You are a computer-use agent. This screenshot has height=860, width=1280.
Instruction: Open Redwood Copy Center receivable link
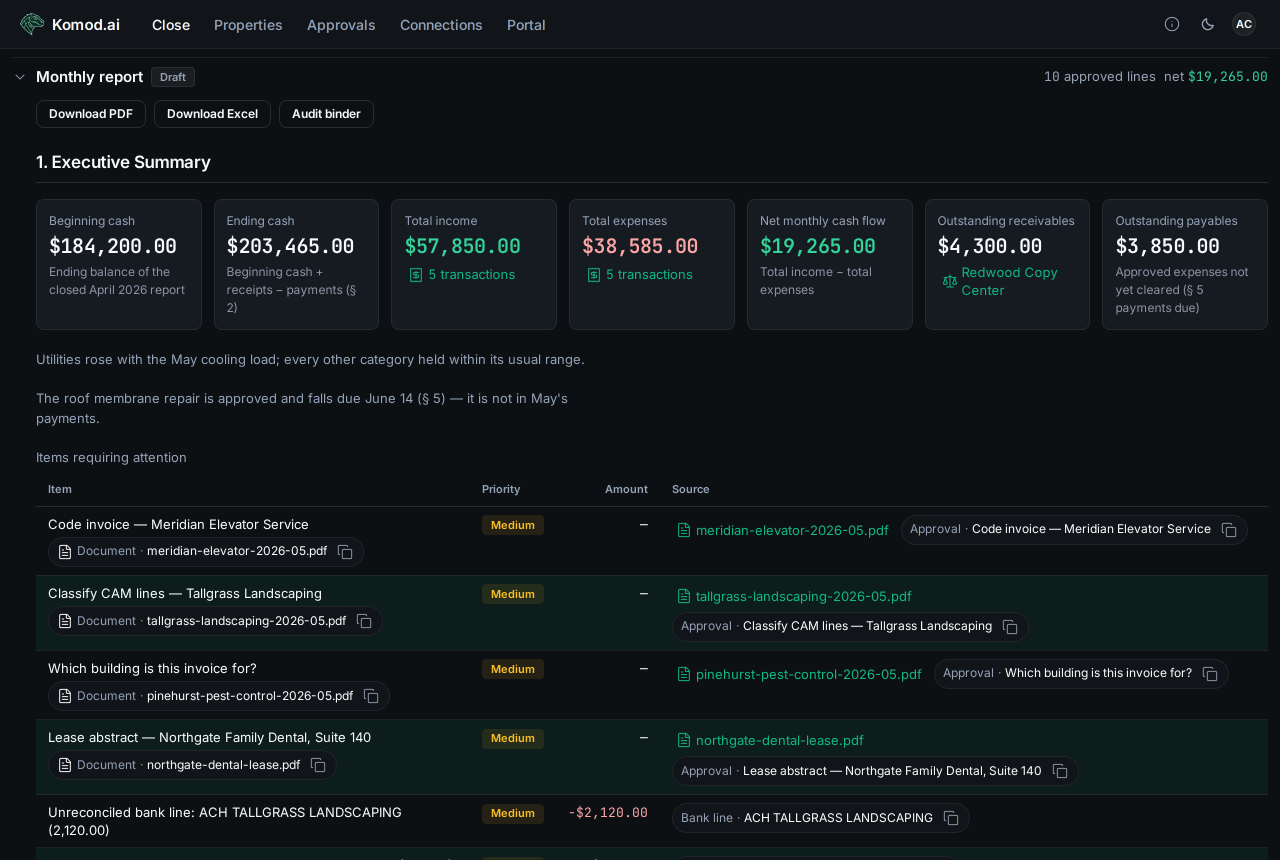1009,282
